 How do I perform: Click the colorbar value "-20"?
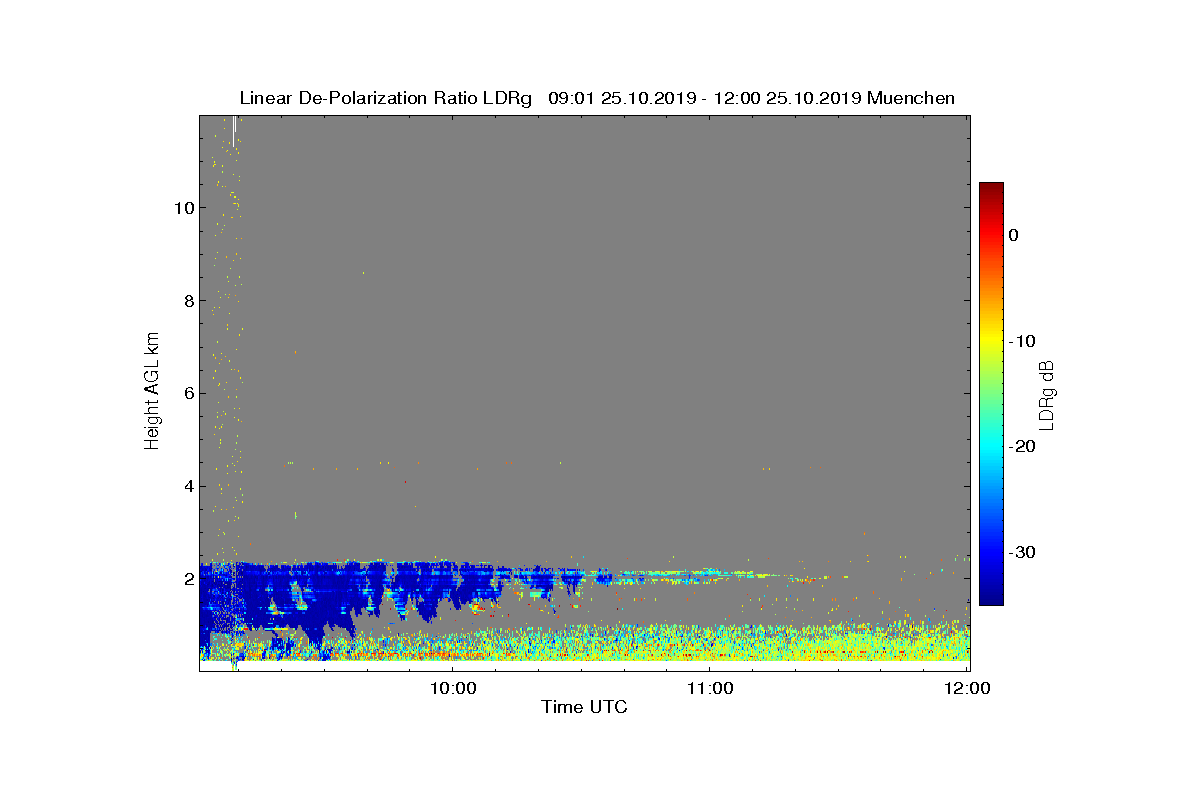pos(1021,446)
